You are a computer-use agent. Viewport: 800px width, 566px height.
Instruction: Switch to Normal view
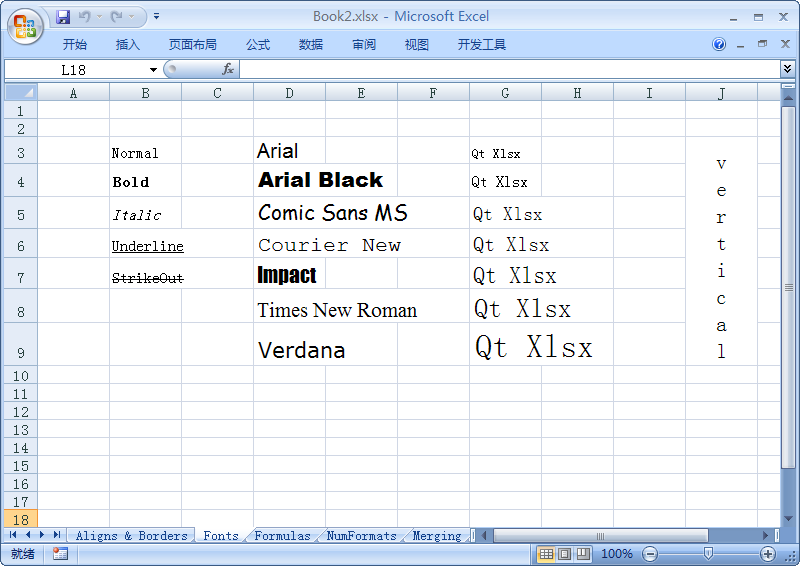546,554
